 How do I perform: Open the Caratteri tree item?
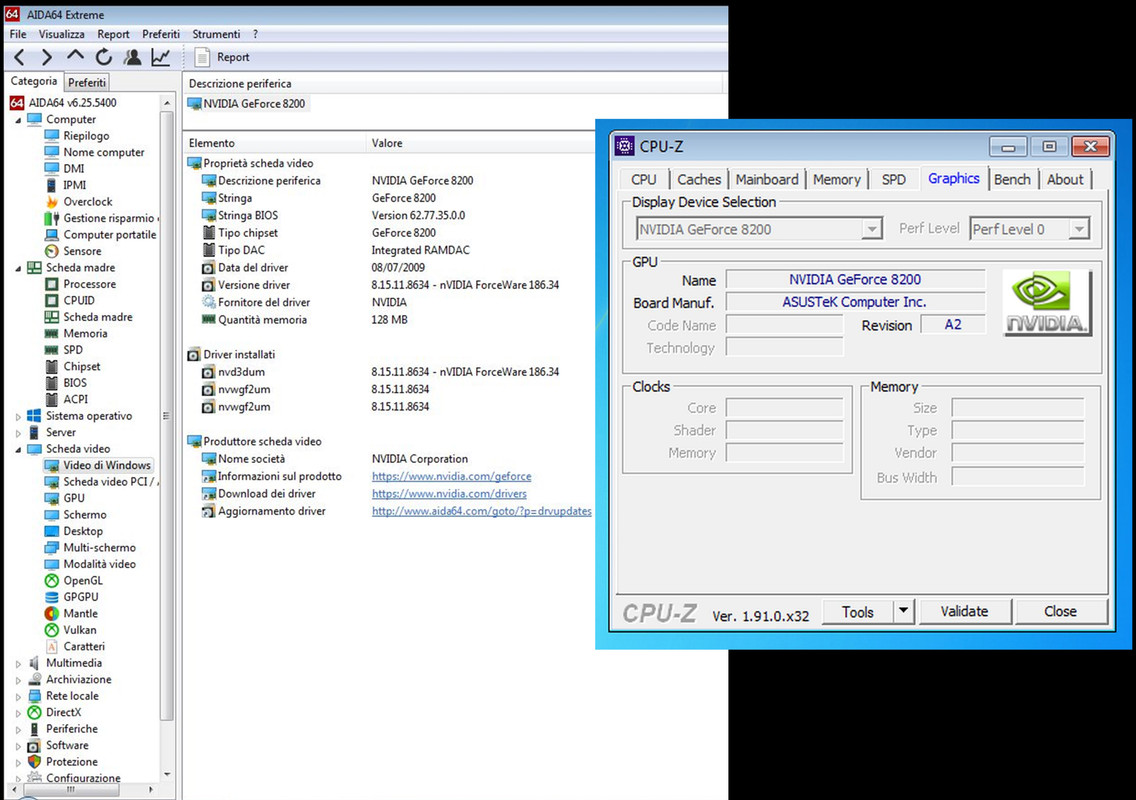coord(84,646)
